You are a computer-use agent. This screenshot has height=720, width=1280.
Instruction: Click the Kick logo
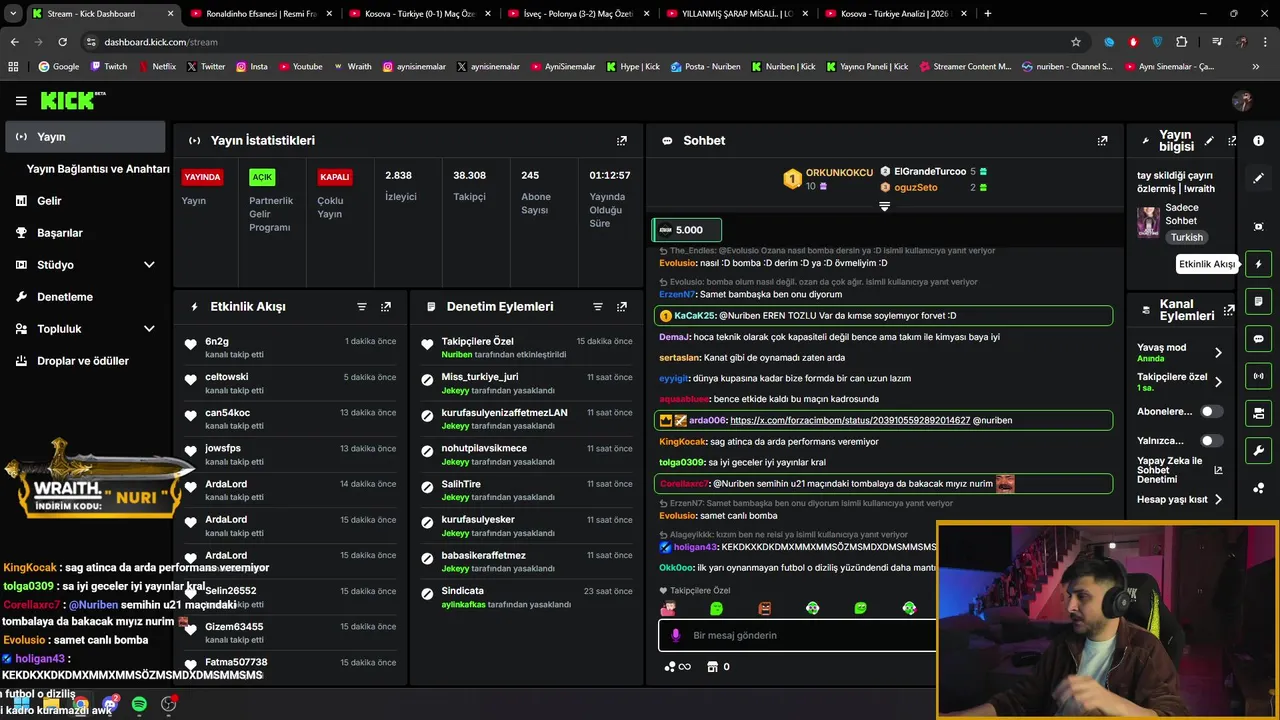[72, 100]
